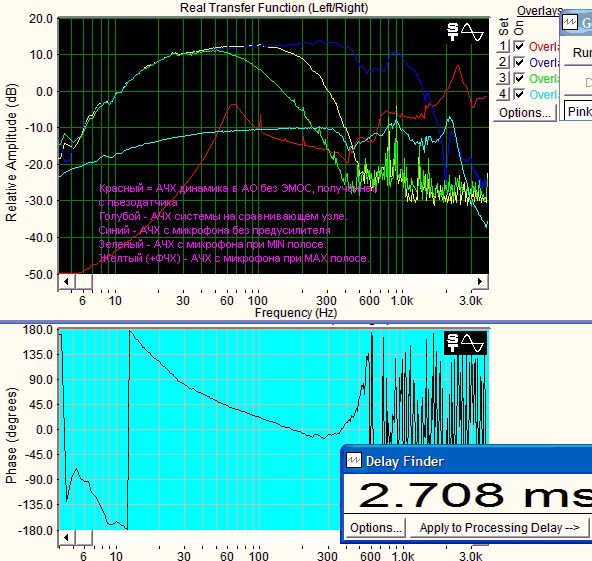Click the 1.0k frequency label under the amplitude plot
This screenshot has height=561, width=592.
point(402,301)
